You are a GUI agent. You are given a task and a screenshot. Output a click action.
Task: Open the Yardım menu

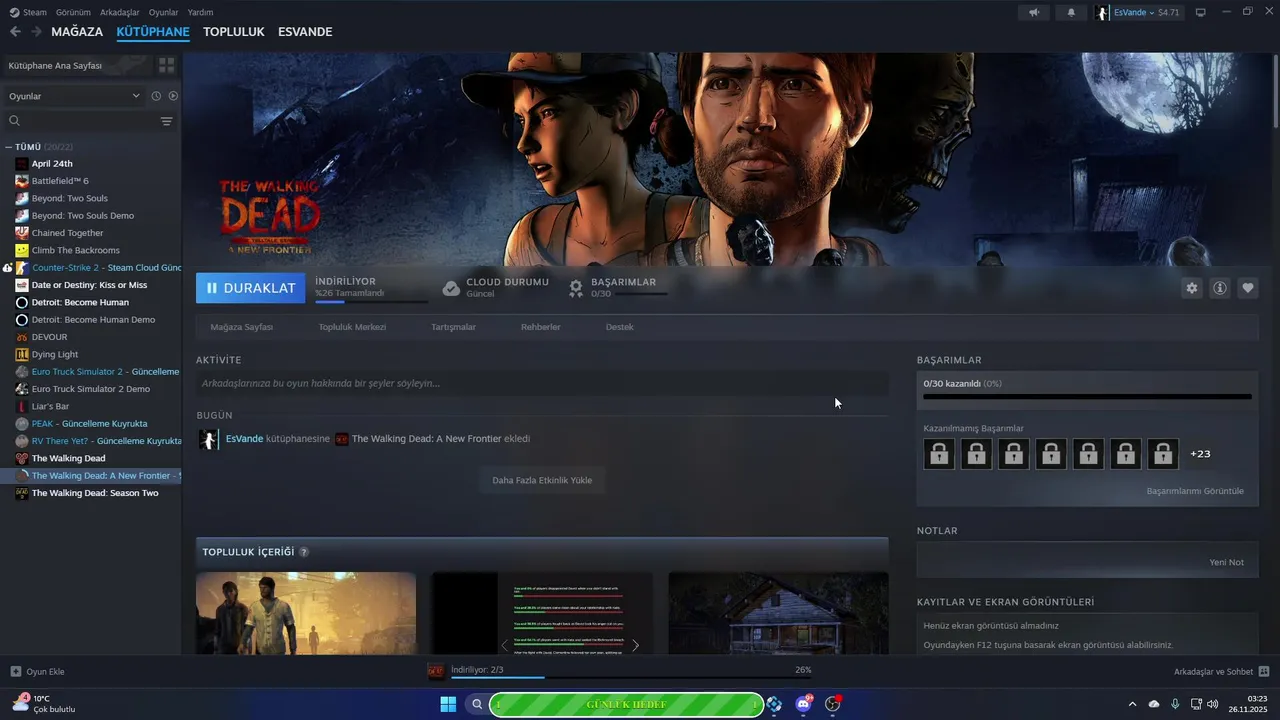[x=200, y=12]
